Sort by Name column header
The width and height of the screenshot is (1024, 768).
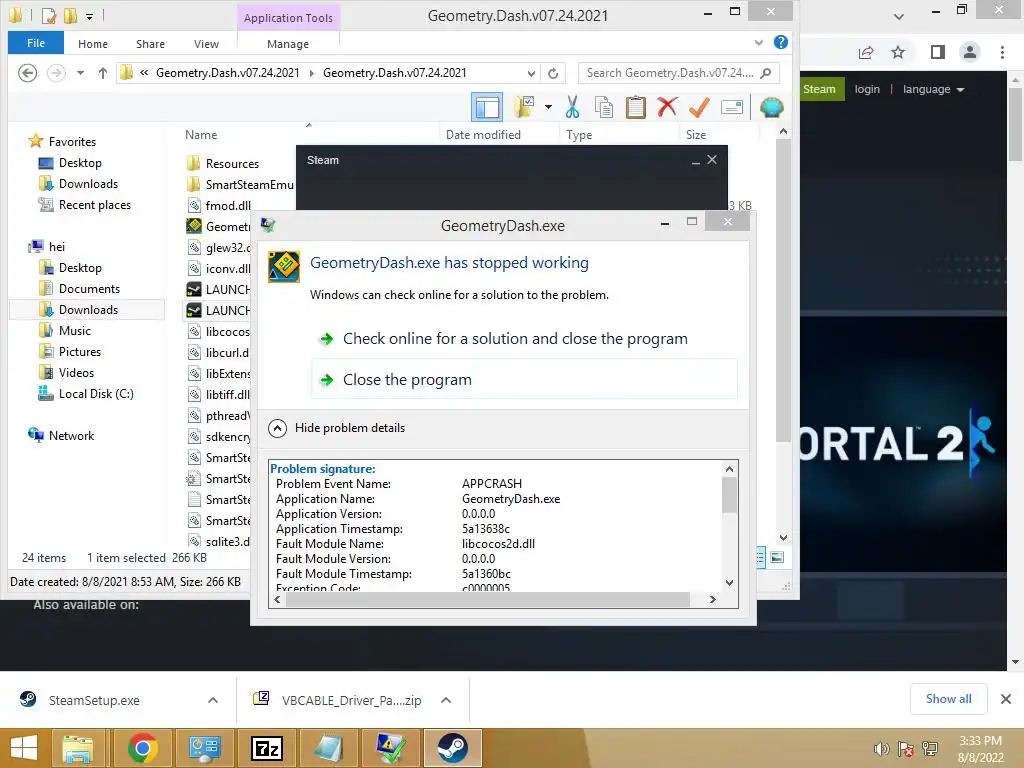pos(201,135)
